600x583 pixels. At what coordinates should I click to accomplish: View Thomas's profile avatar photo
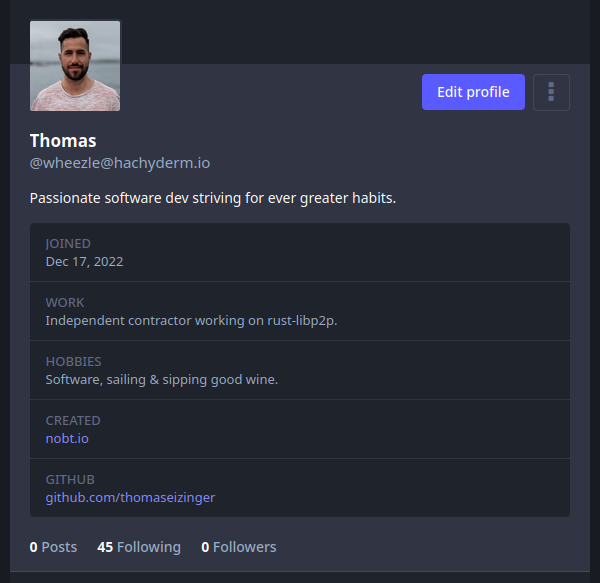(x=75, y=66)
